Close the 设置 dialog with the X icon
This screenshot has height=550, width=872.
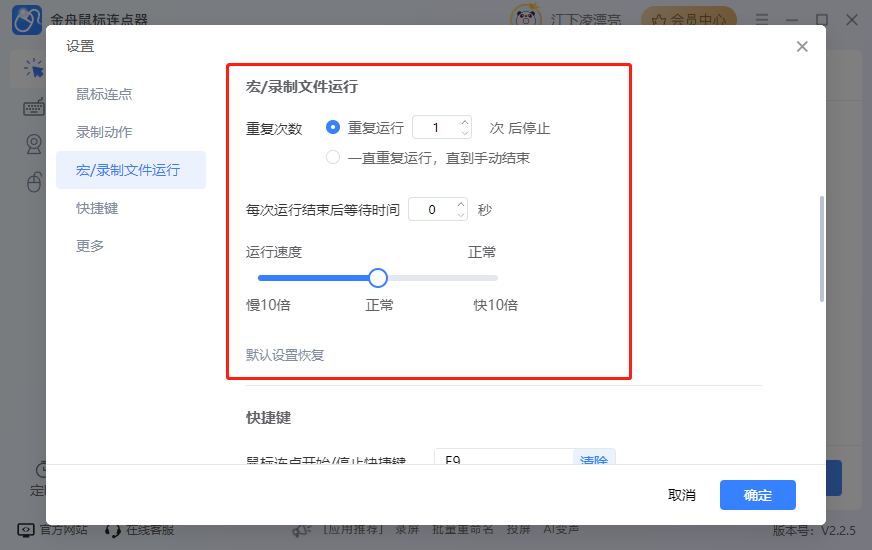point(802,47)
